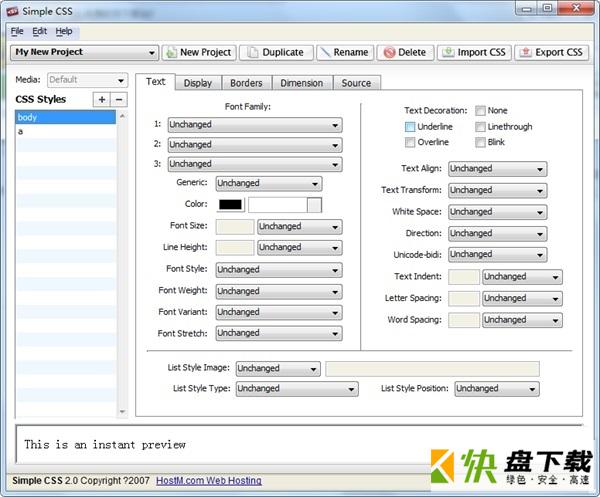Image resolution: width=600 pixels, height=497 pixels.
Task: Click the Text Indent value field
Action: pyautogui.click(x=464, y=277)
